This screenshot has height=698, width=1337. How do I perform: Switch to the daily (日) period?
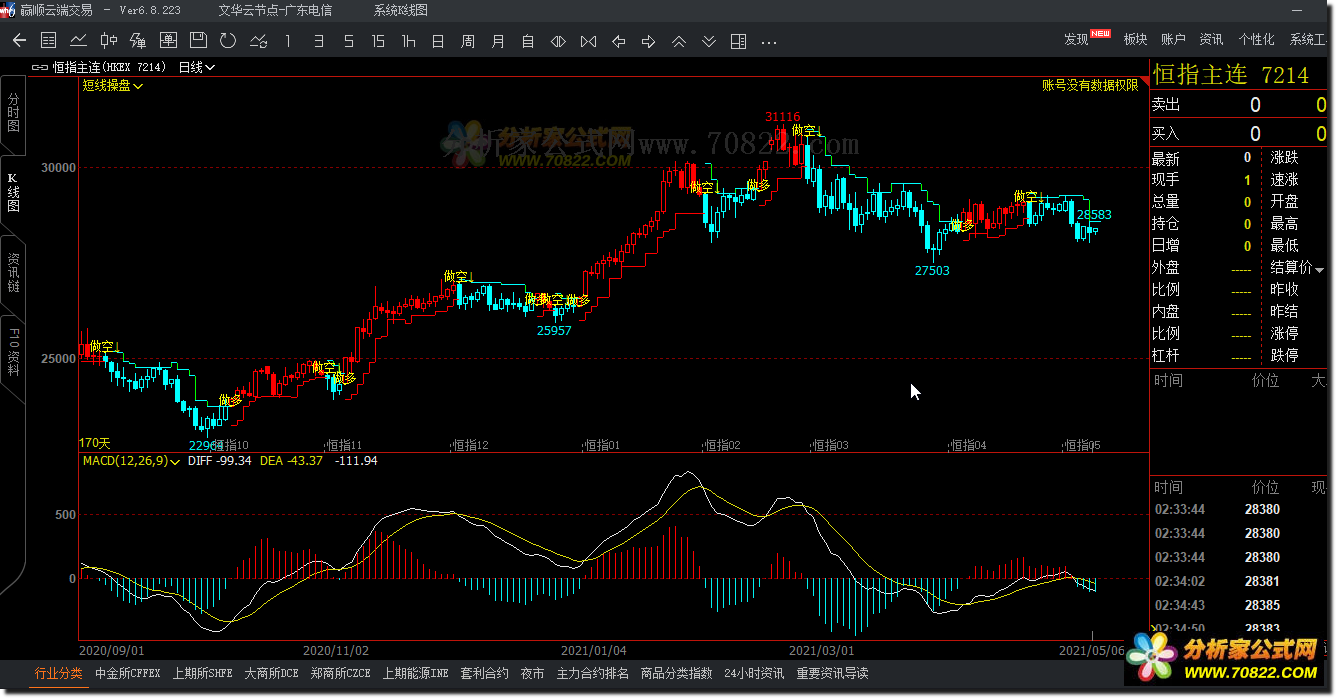438,41
